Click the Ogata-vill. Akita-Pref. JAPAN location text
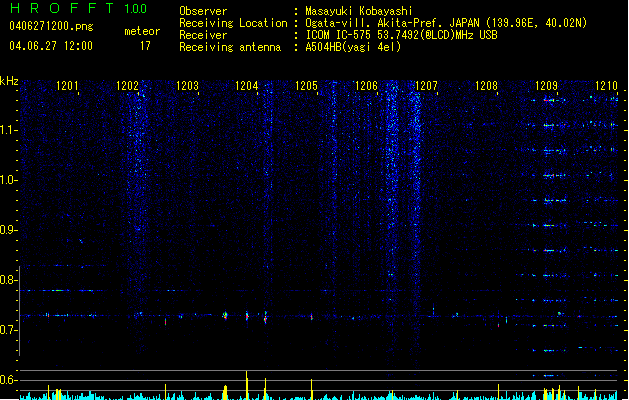Viewport: 629px width, 400px height. (x=446, y=23)
